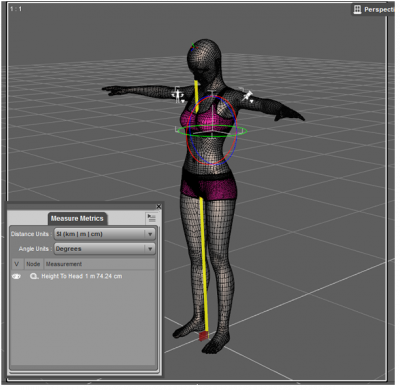Viewport: 400px width, 390px height.
Task: Click the red cube at measurement base
Action: [x=203, y=336]
